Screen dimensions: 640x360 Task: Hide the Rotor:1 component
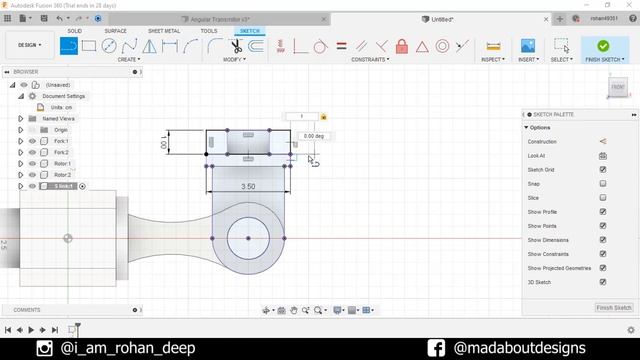pos(32,164)
